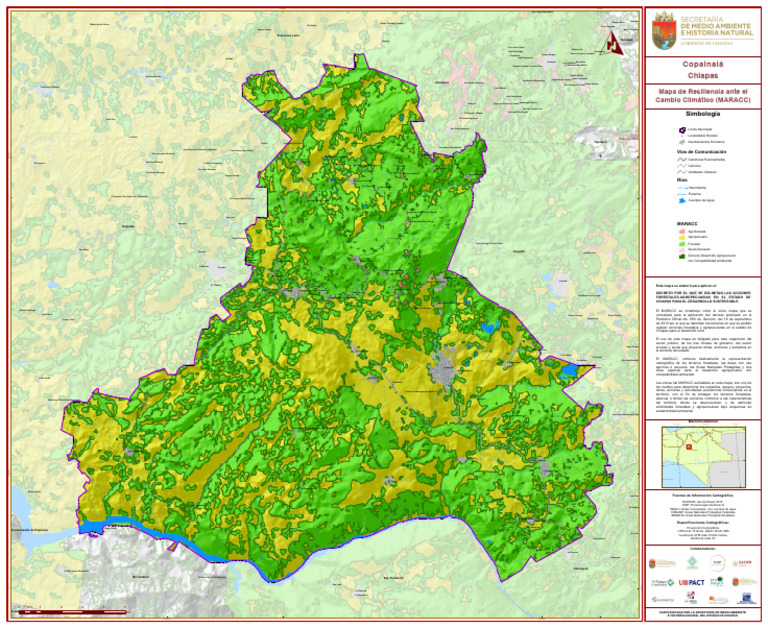Click the red and blue logo in bottom row

[691, 598]
